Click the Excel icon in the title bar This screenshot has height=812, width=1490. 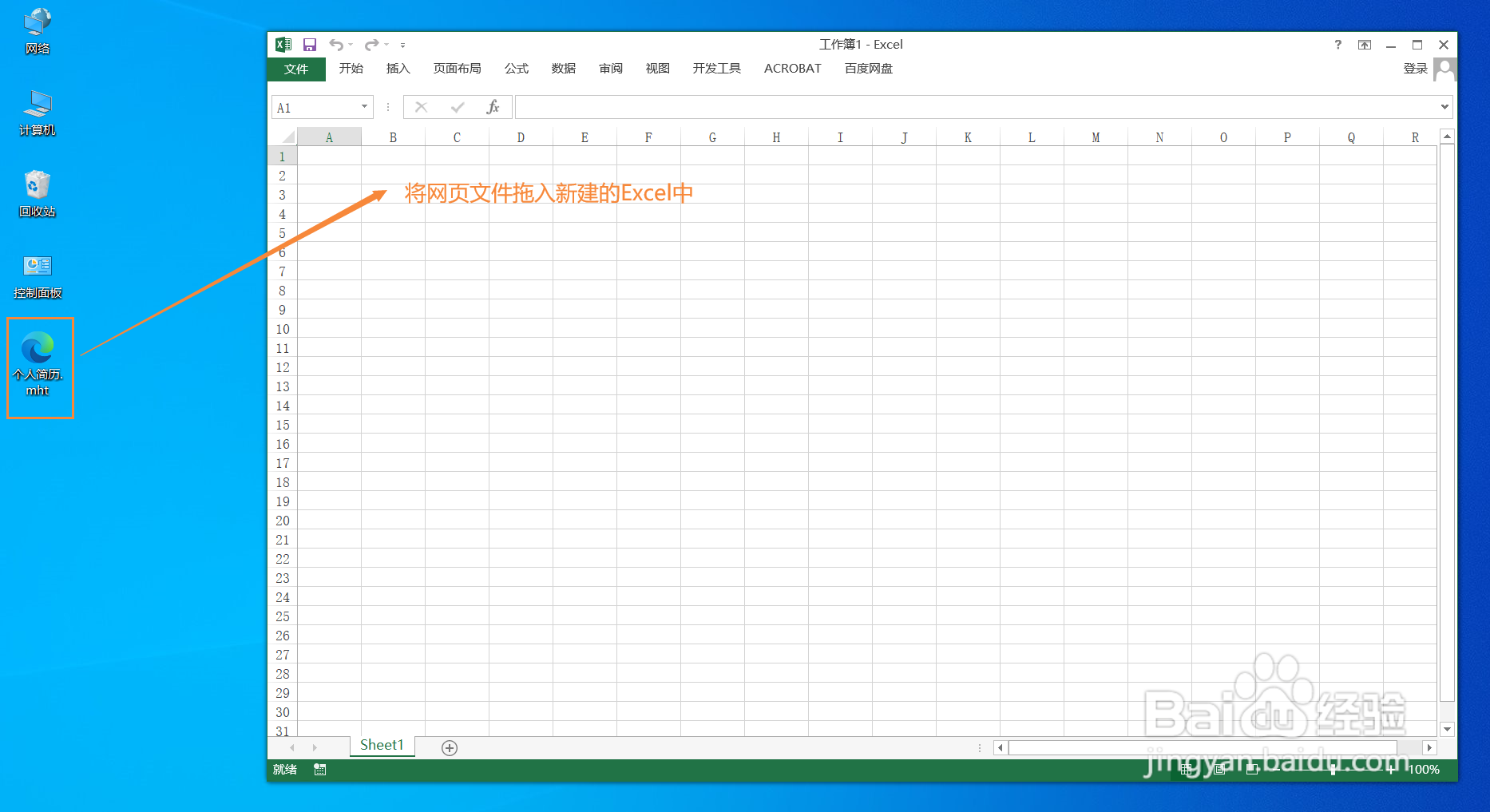[x=283, y=44]
